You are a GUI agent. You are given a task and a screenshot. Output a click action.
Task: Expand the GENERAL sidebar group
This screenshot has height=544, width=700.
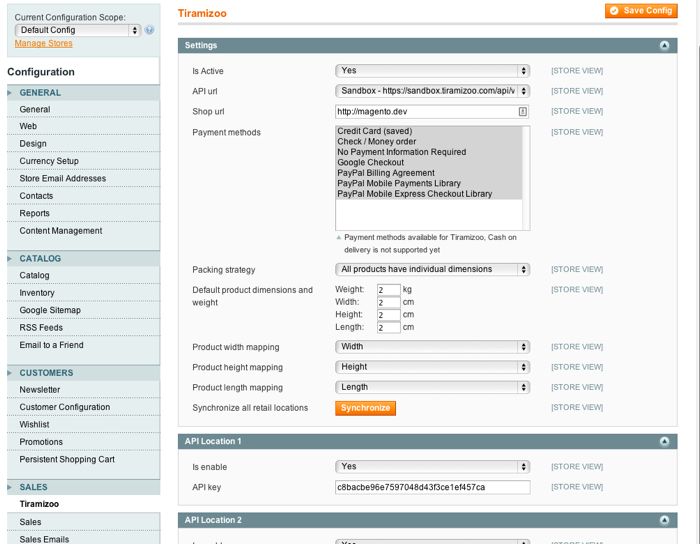click(83, 92)
